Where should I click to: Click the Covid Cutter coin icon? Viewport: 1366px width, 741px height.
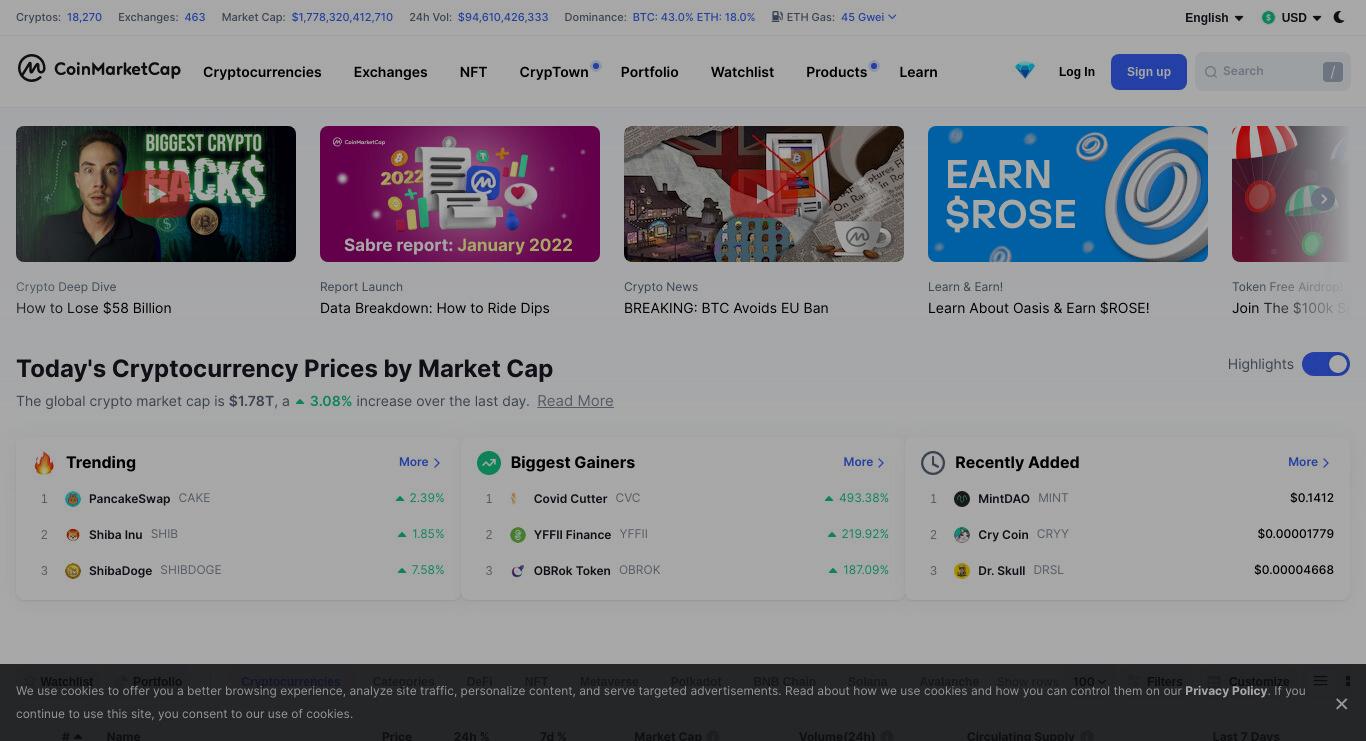point(517,499)
